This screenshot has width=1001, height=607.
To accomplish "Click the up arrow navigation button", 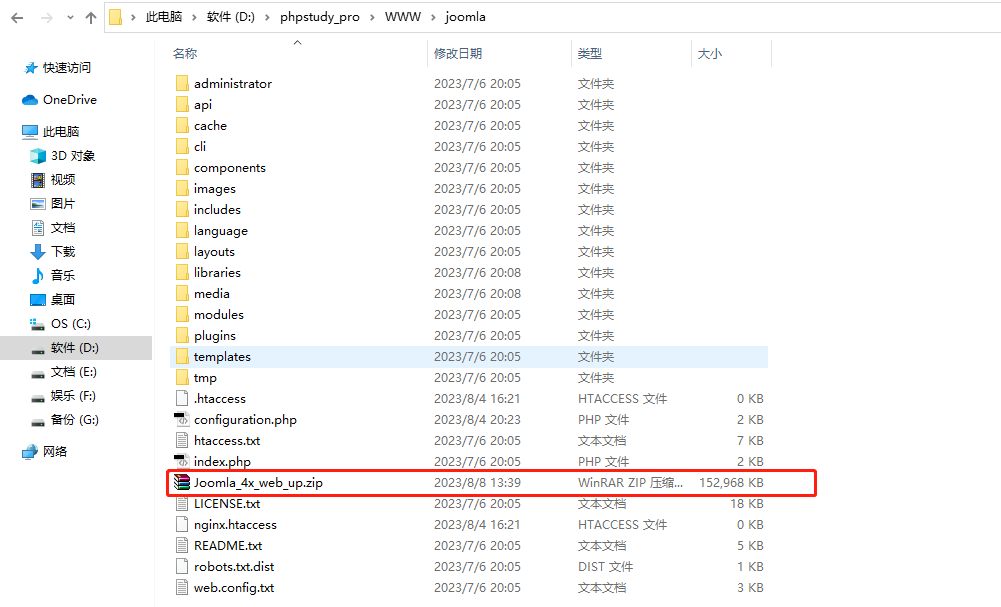I will click(91, 17).
